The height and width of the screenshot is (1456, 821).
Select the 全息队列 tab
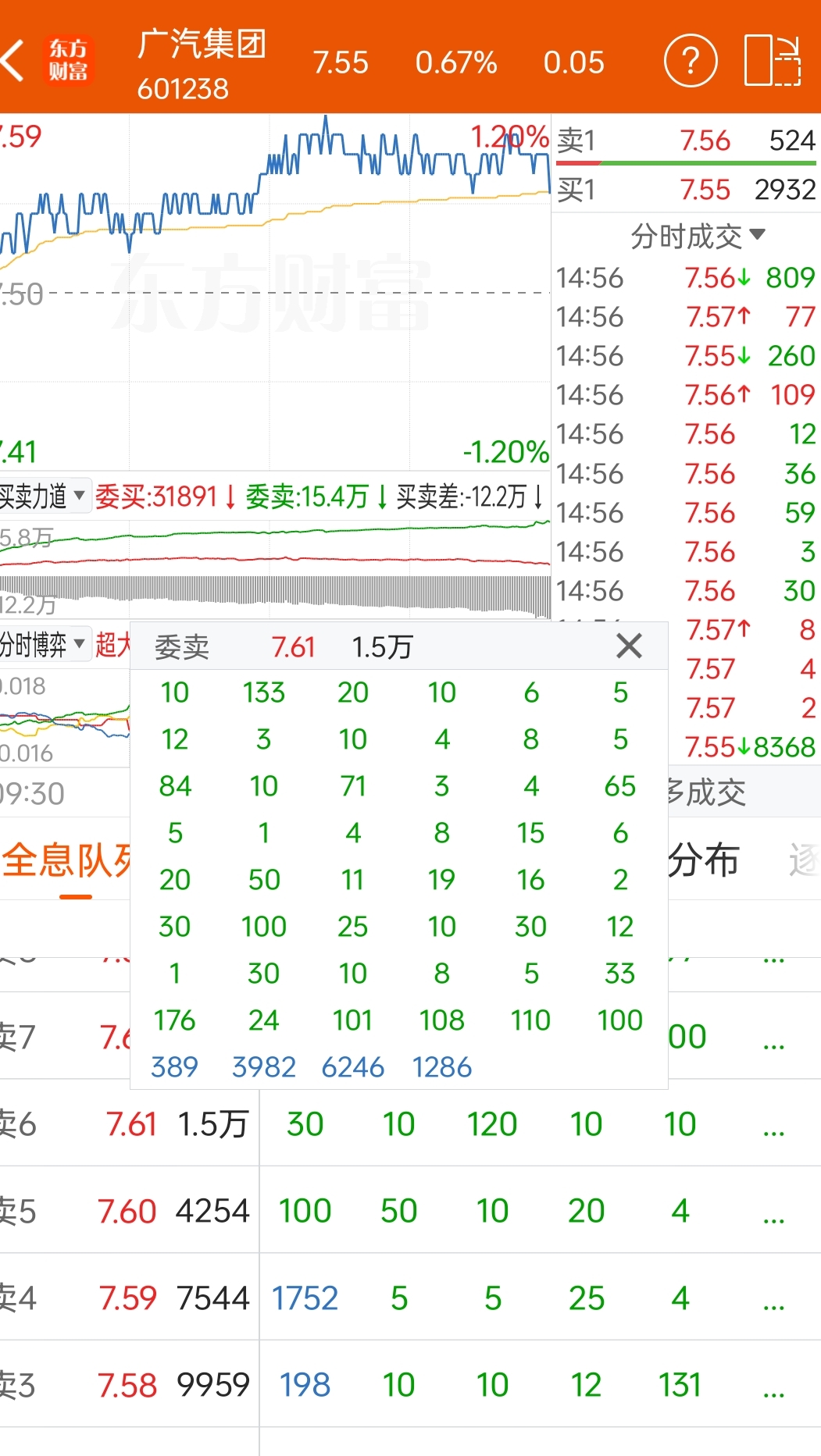(66, 860)
